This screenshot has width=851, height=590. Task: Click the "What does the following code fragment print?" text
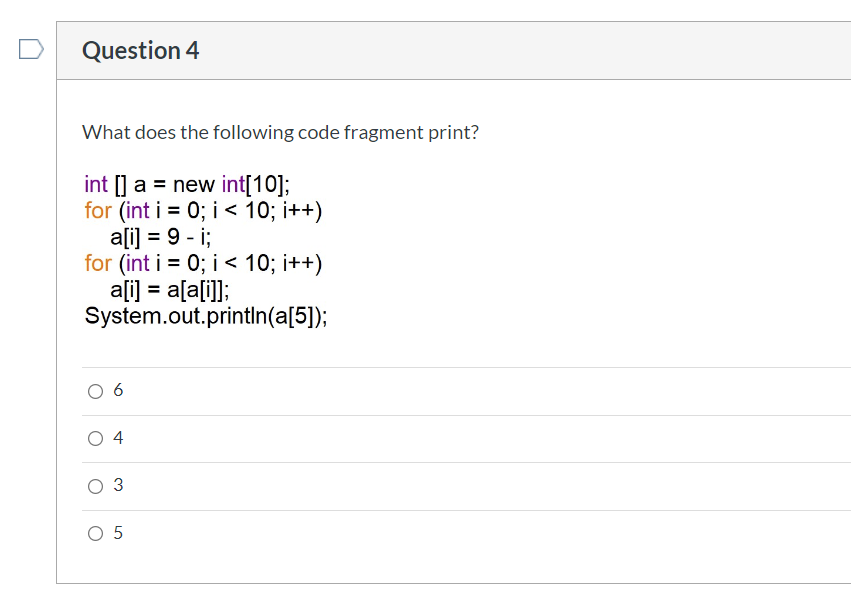pos(281,132)
